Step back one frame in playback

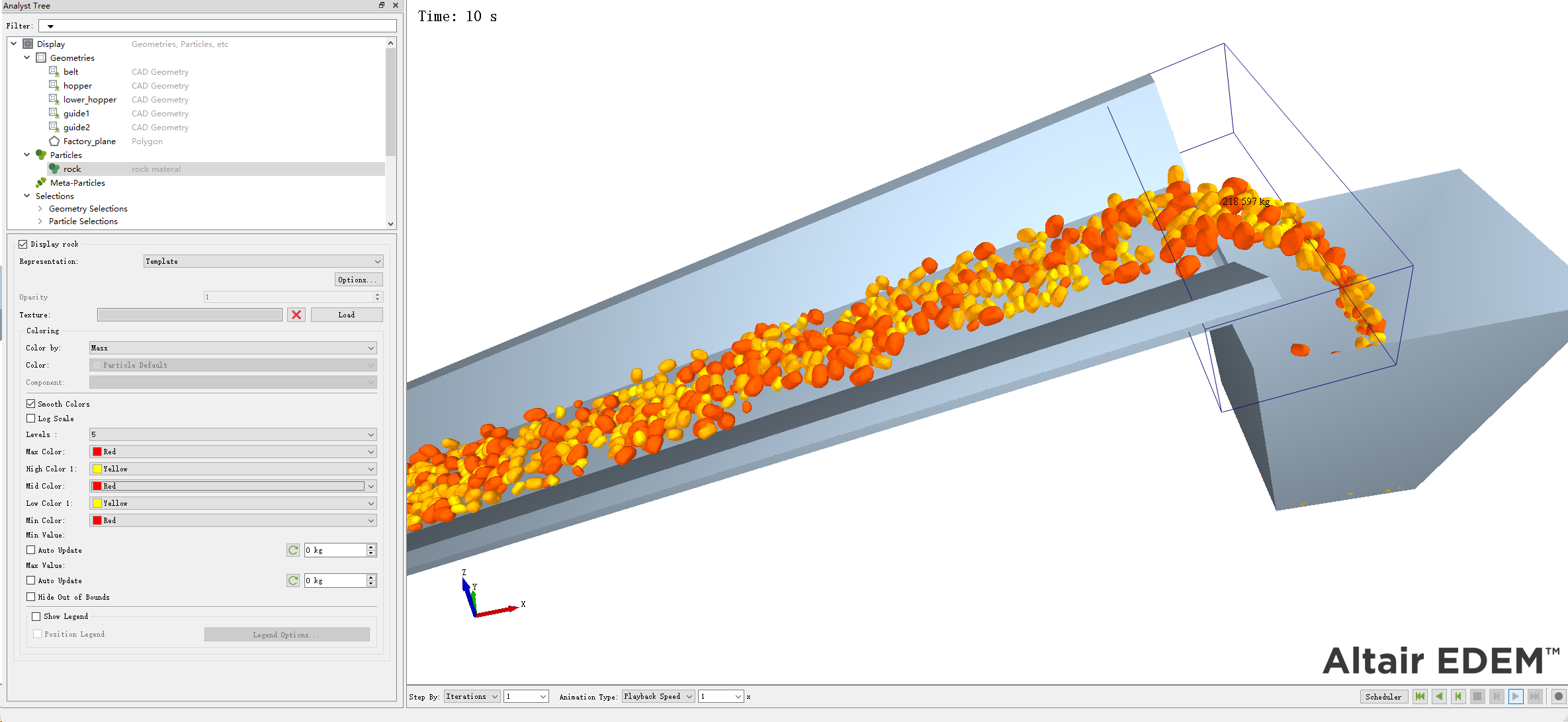[x=1458, y=696]
